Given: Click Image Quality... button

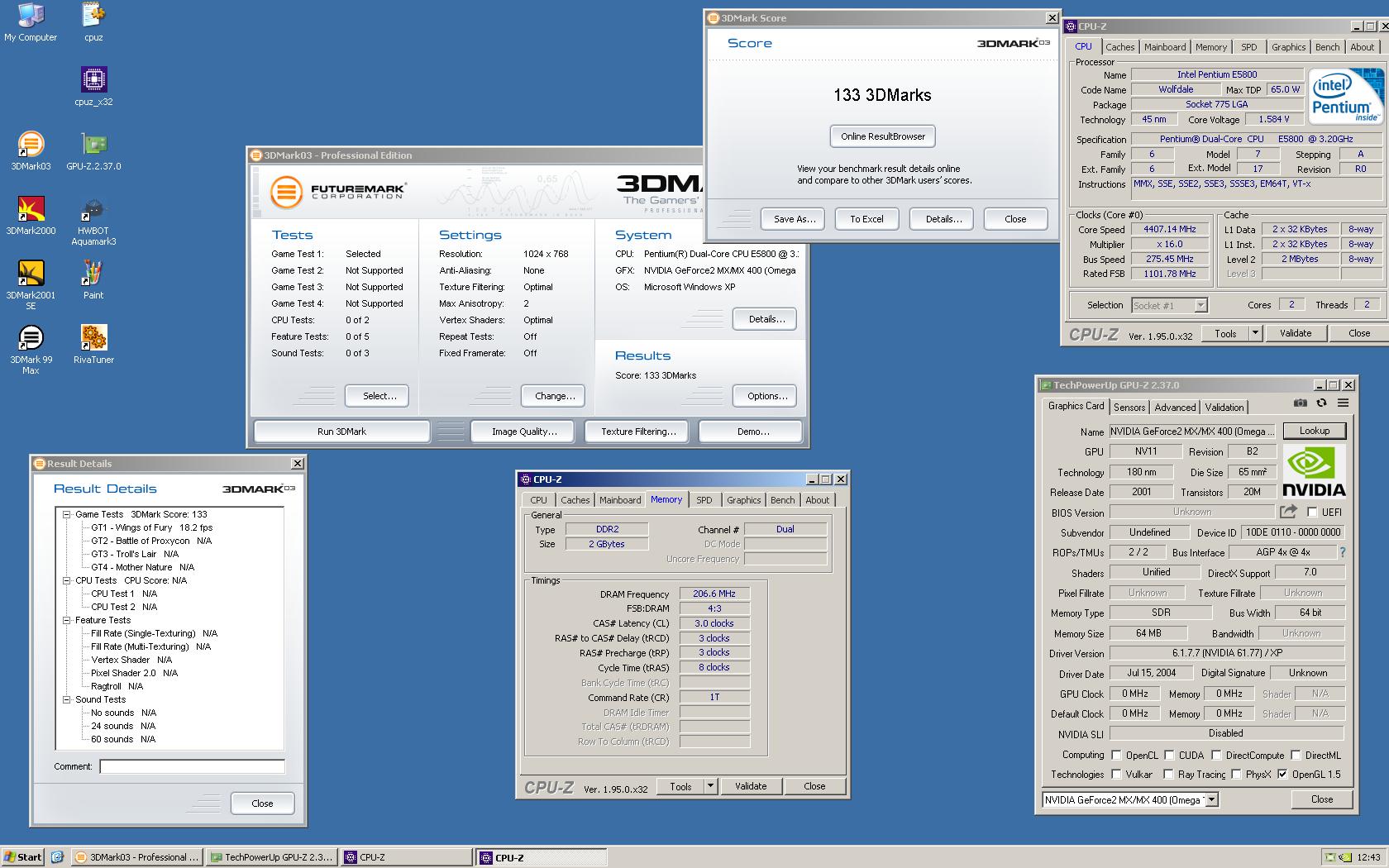Looking at the screenshot, I should [x=524, y=432].
